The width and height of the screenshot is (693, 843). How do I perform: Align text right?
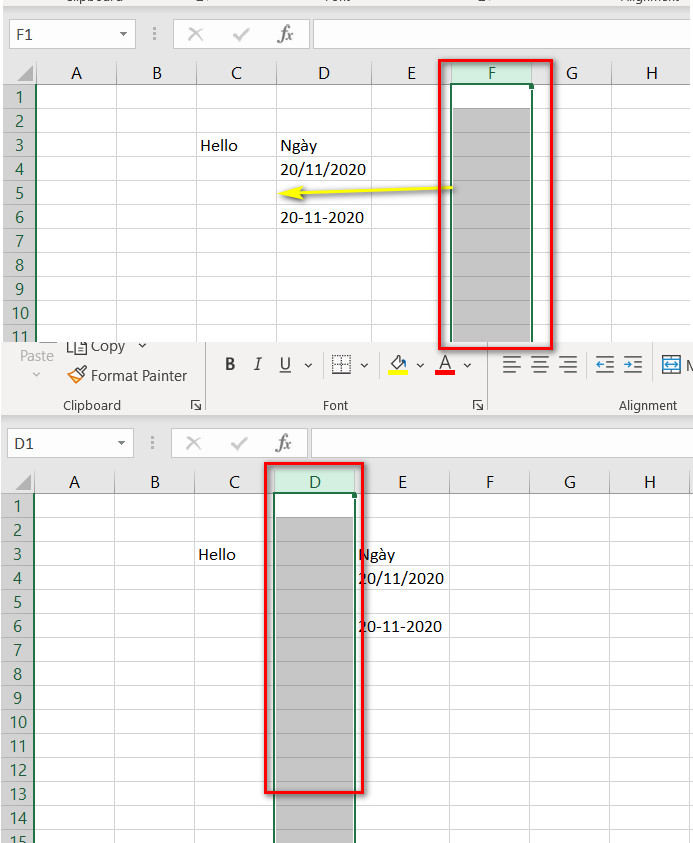coord(568,365)
